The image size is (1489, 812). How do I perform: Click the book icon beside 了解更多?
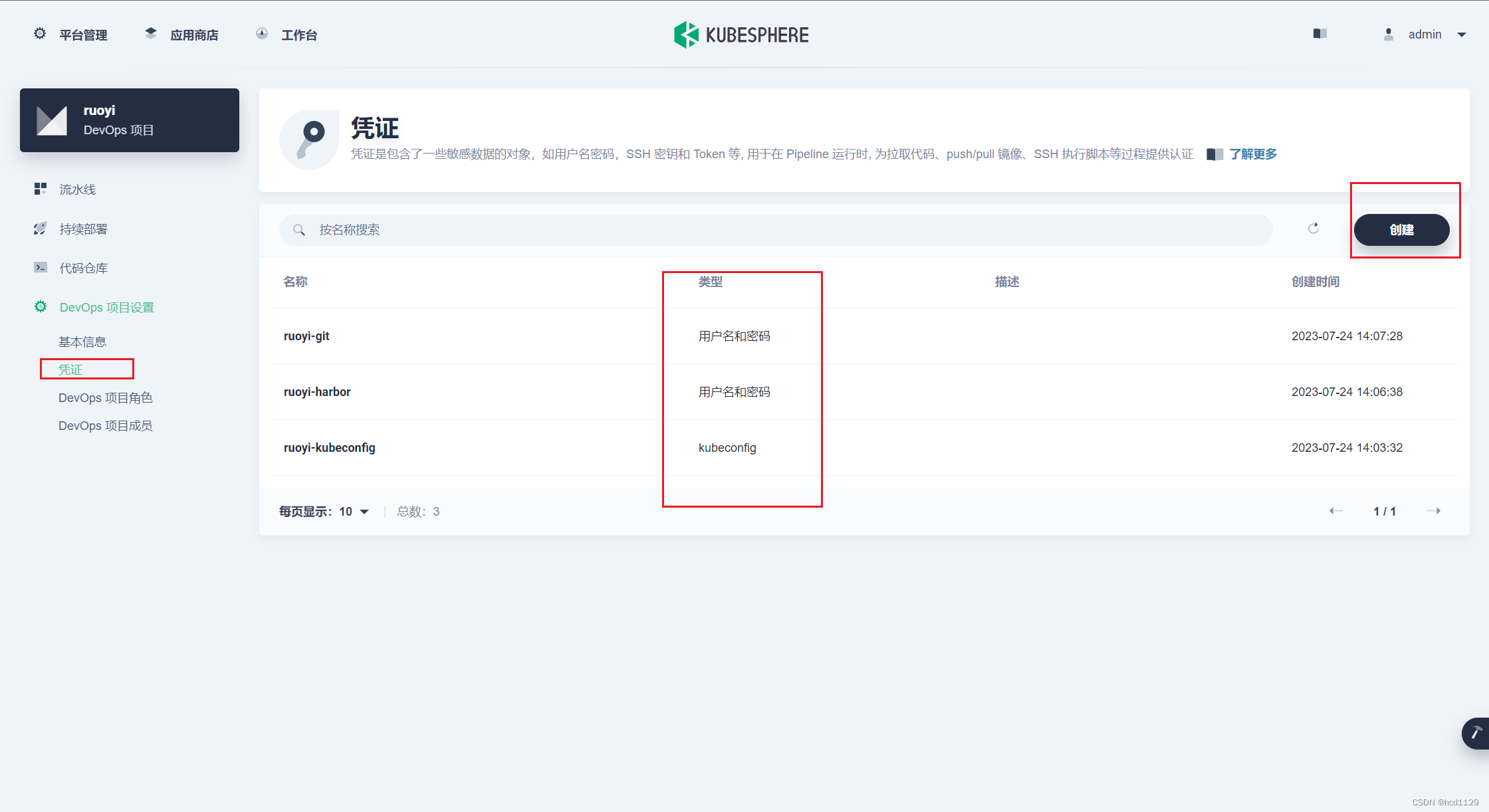(1214, 154)
